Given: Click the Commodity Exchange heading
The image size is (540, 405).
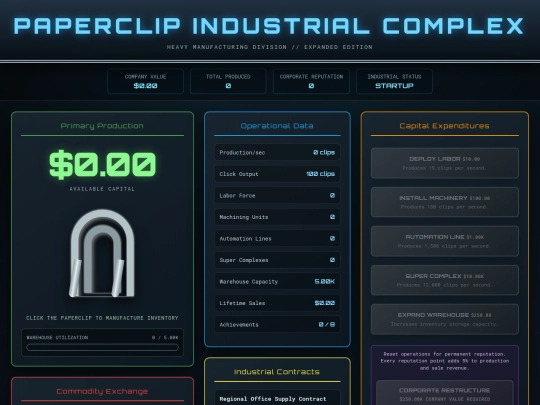Looking at the screenshot, I should [102, 391].
